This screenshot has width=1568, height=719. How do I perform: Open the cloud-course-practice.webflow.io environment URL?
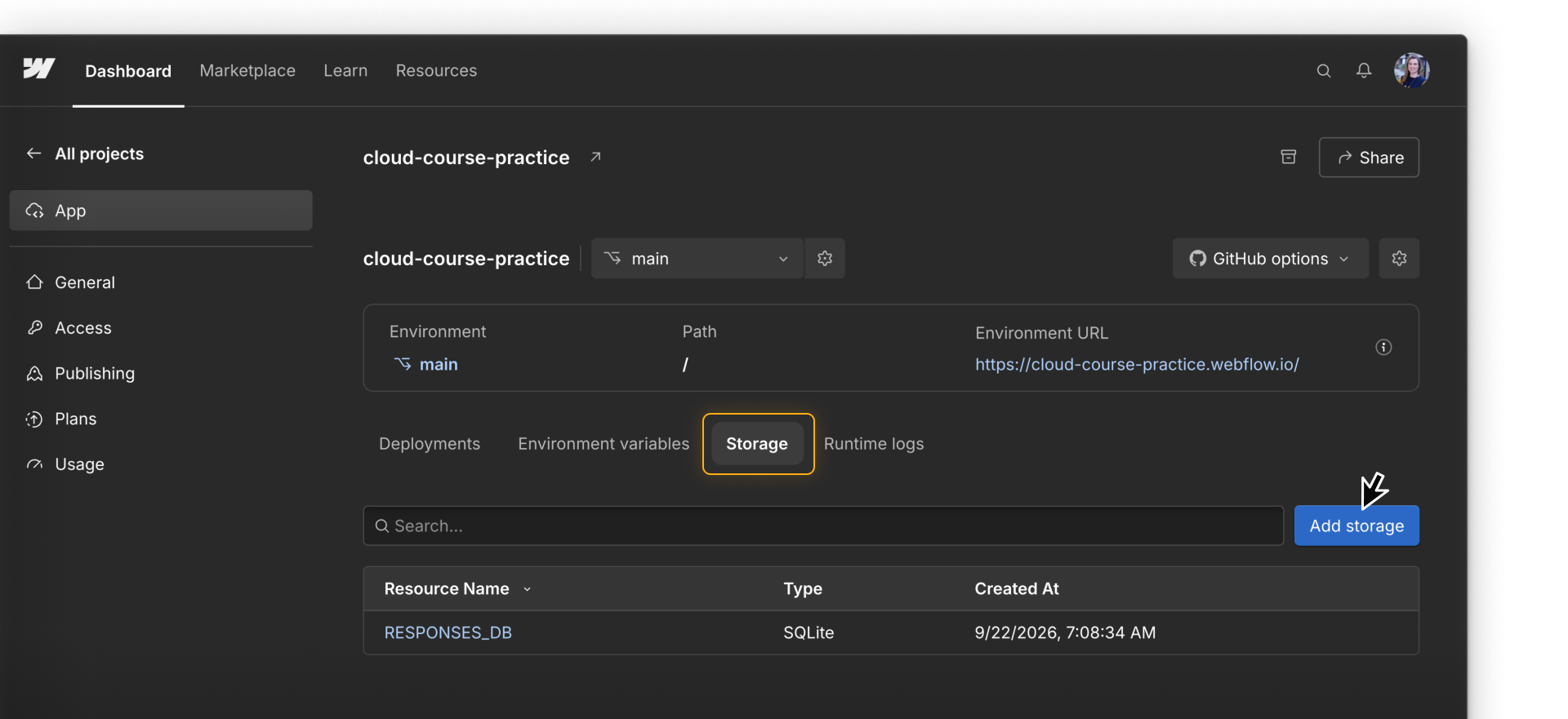pos(1137,365)
